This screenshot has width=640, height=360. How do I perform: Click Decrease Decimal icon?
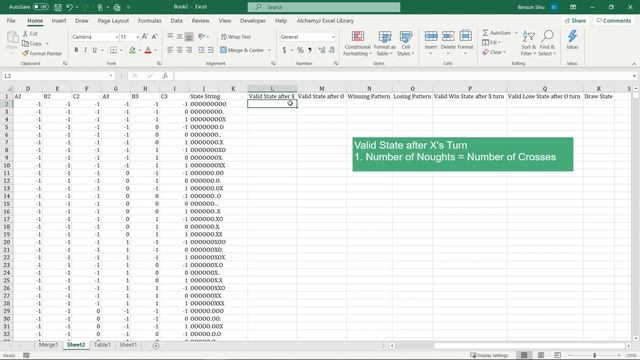[332, 50]
